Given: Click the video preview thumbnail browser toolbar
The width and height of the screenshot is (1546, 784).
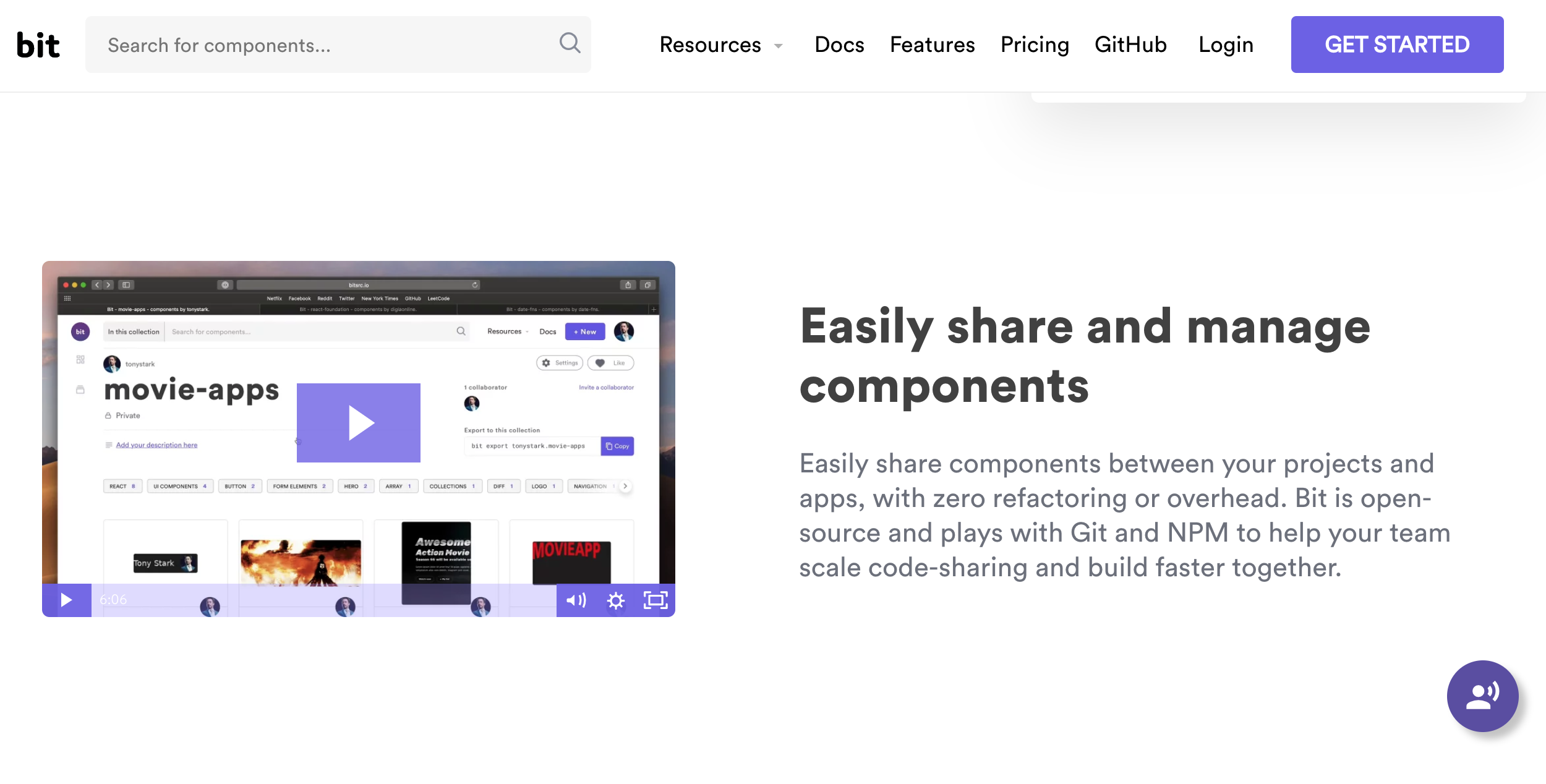Looking at the screenshot, I should click(358, 285).
